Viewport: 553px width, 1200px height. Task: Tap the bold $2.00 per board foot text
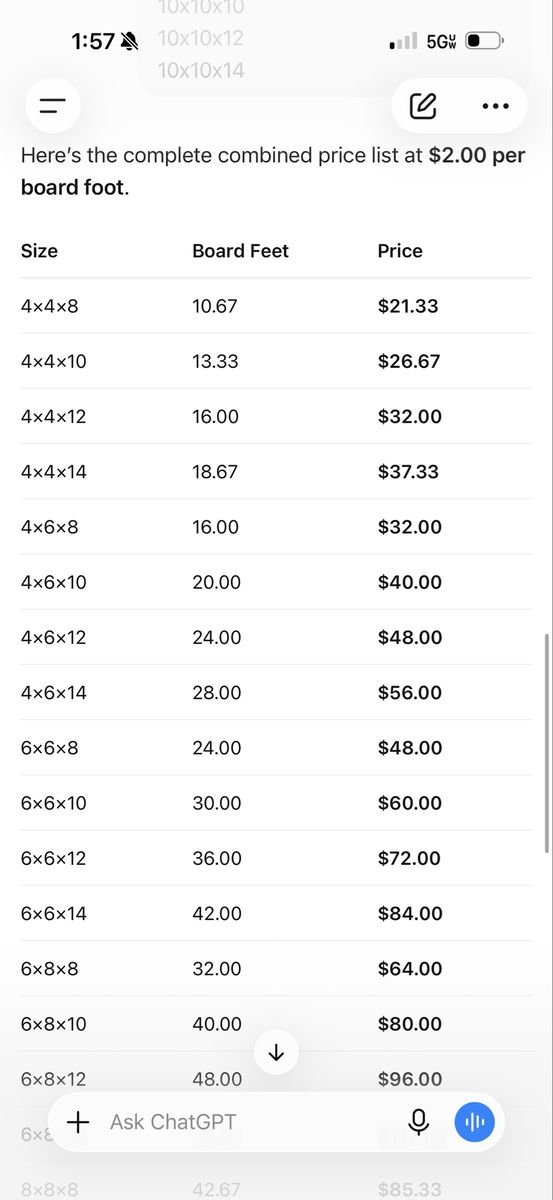273,171
